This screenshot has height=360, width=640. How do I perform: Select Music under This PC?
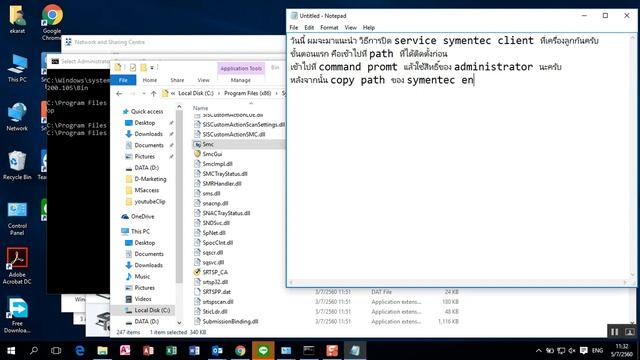tap(142, 276)
